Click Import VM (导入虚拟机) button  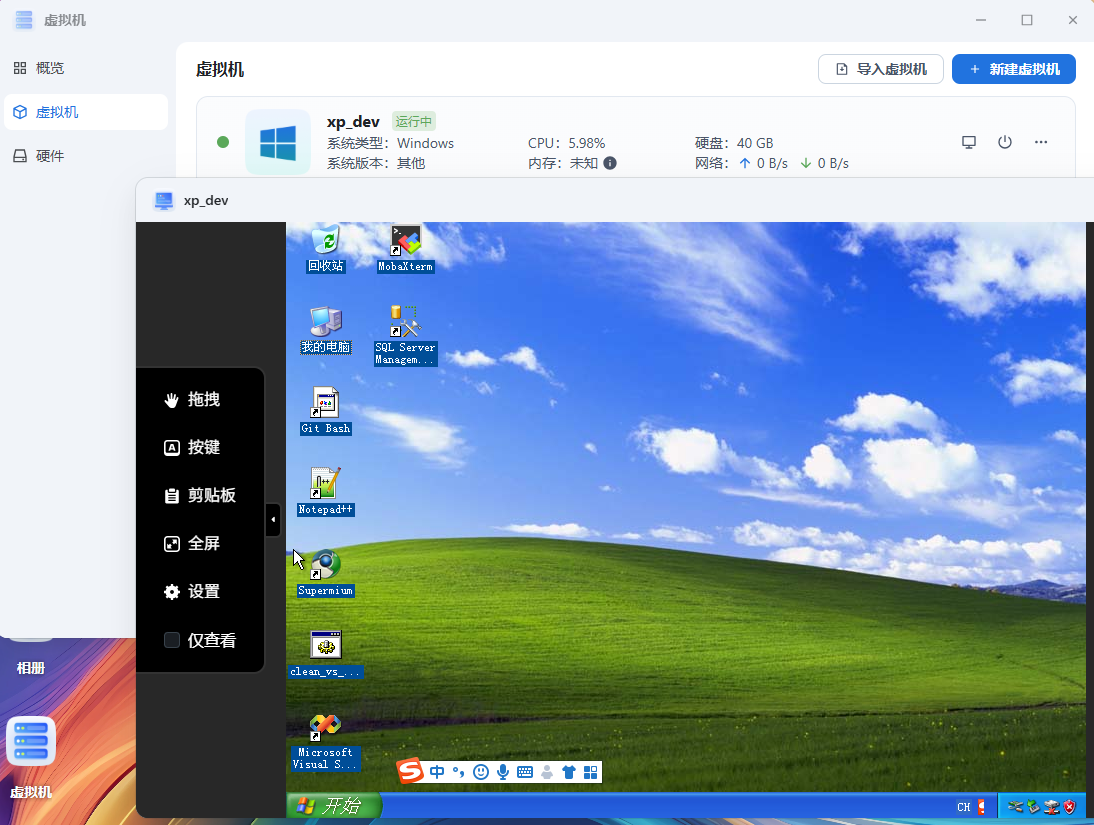(881, 69)
